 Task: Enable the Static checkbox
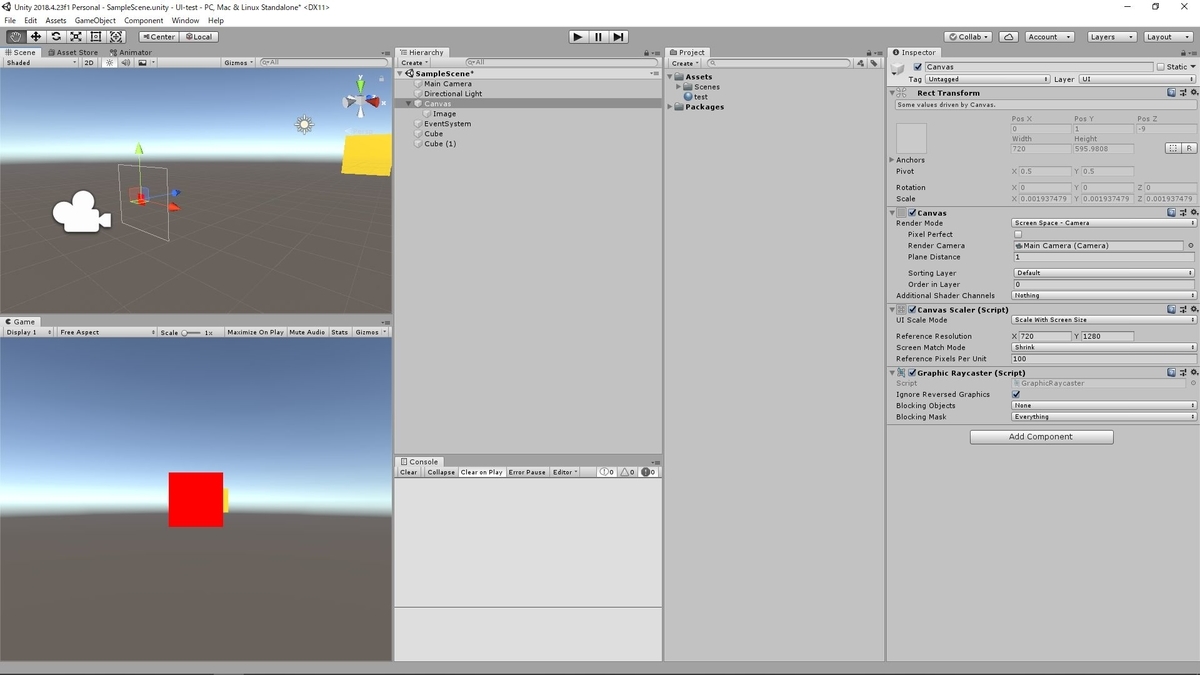pyautogui.click(x=1160, y=67)
